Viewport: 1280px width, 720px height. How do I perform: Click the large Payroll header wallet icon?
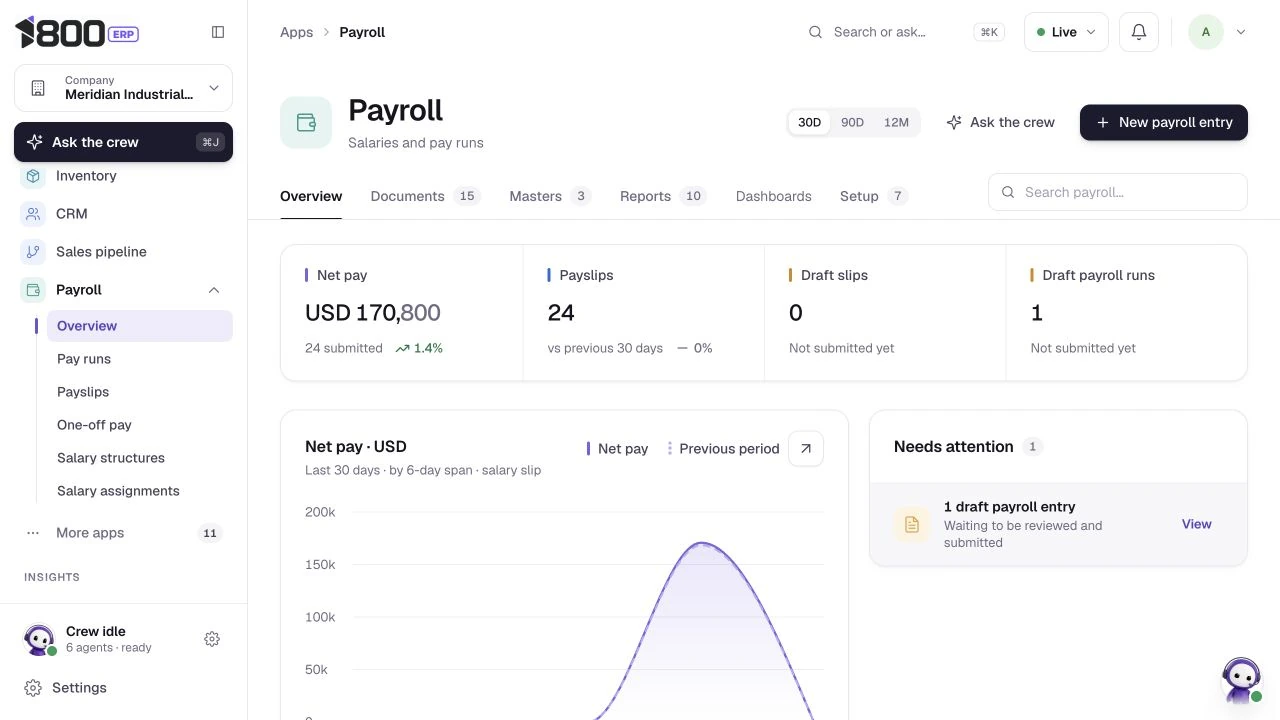(x=306, y=123)
